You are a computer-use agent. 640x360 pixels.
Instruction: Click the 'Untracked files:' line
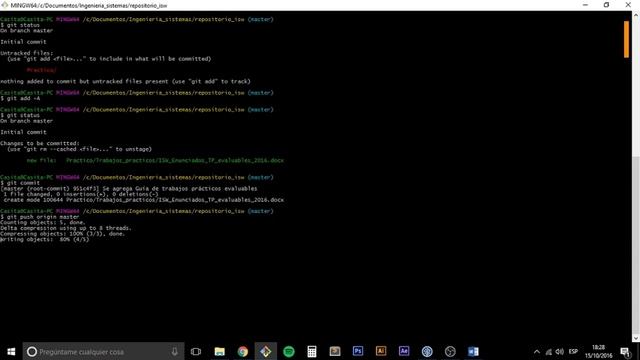point(27,53)
